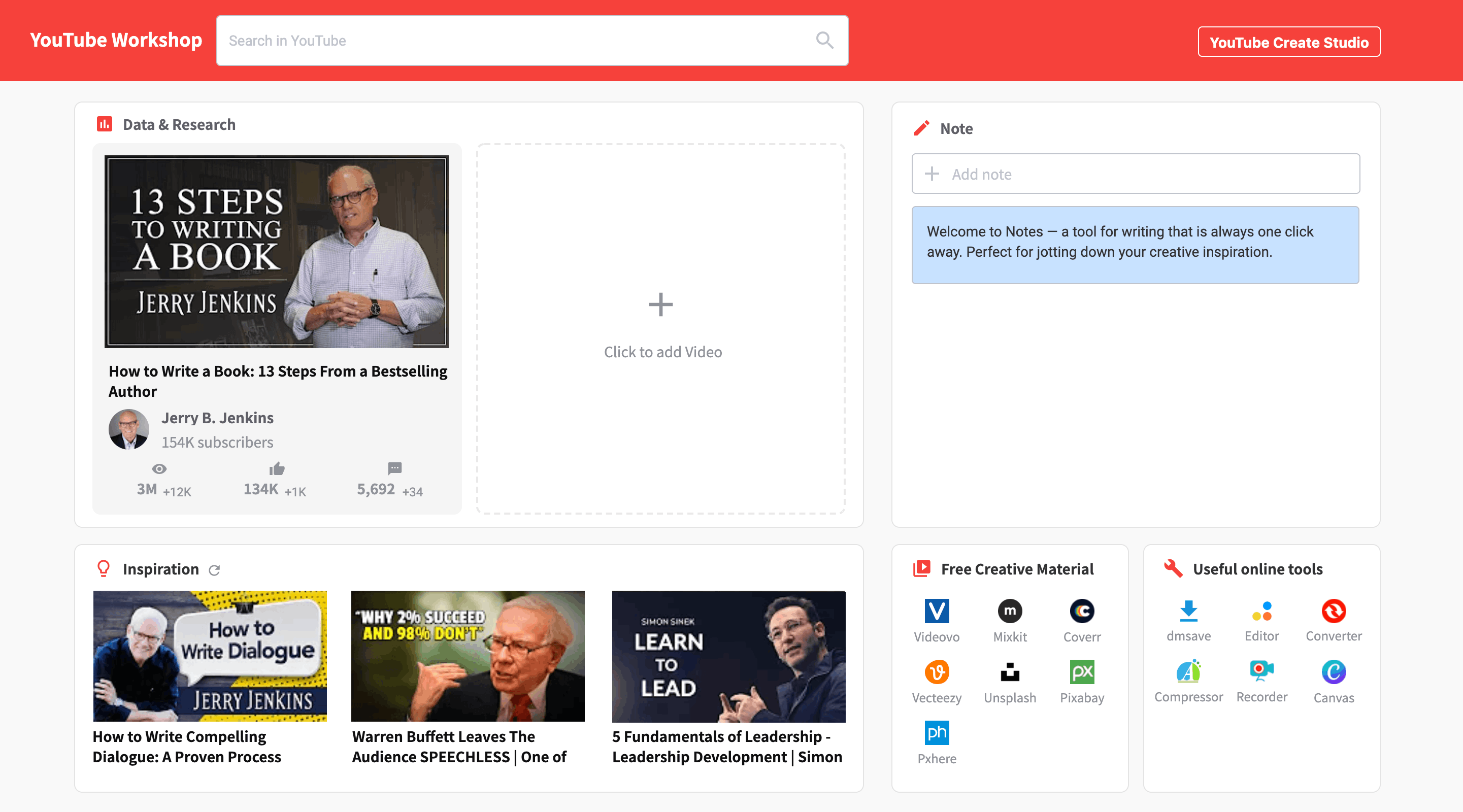Image resolution: width=1463 pixels, height=812 pixels.
Task: Click the Data & Research chart icon
Action: (x=105, y=124)
